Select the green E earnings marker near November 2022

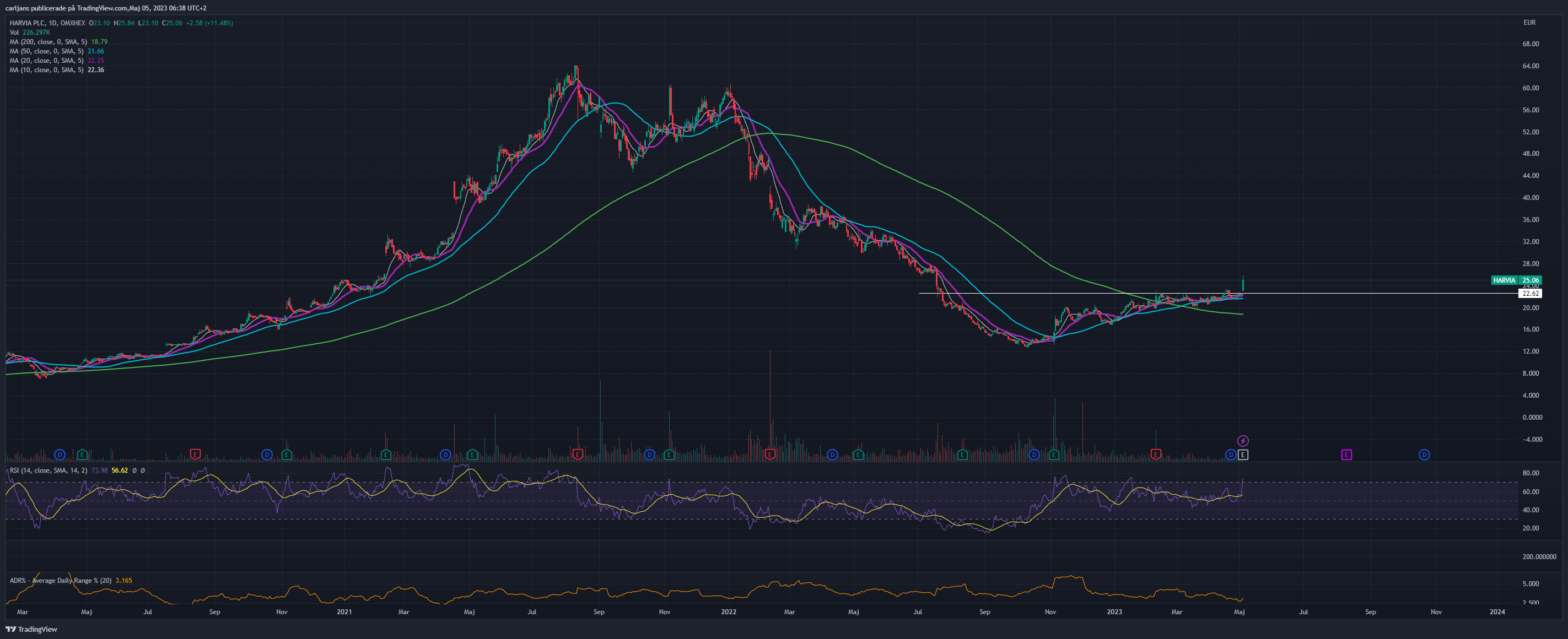pos(1054,454)
